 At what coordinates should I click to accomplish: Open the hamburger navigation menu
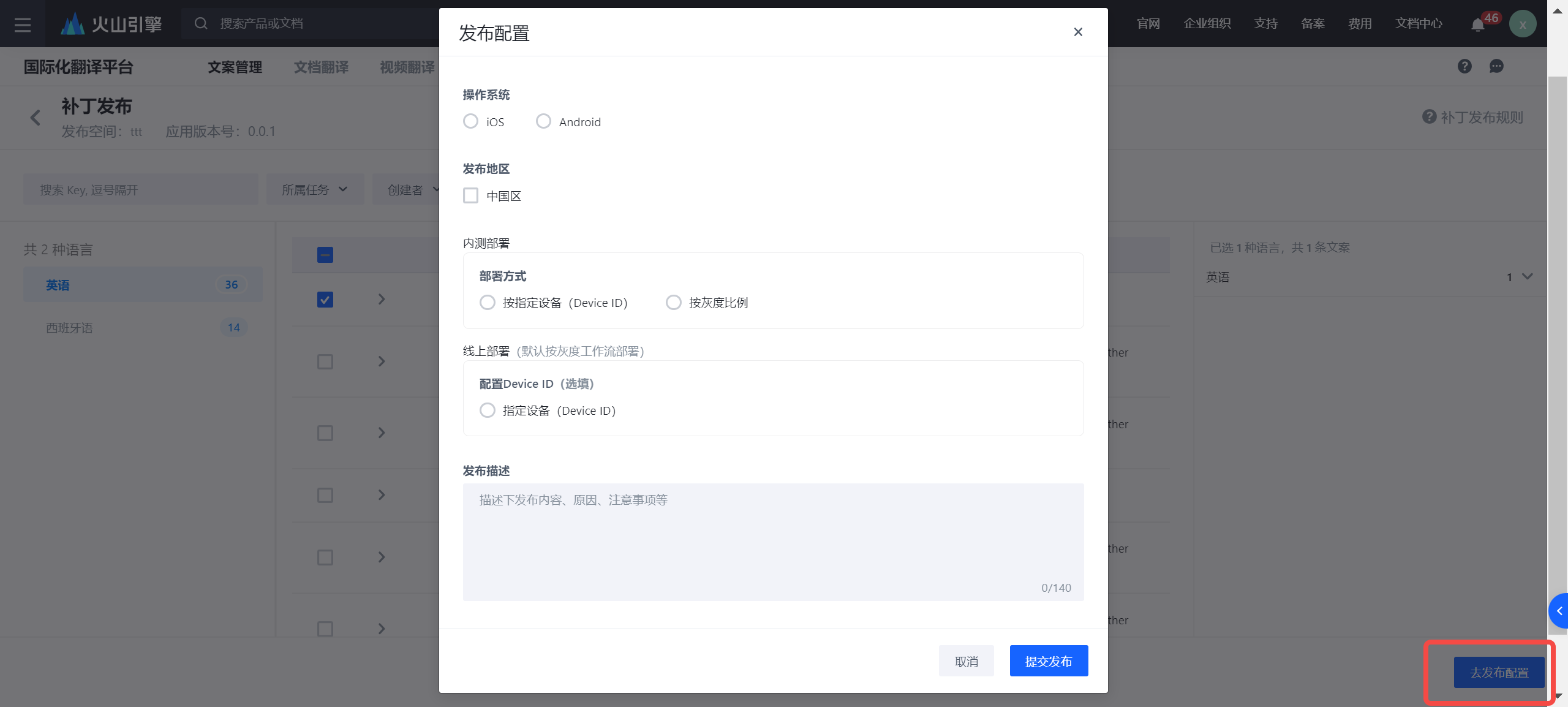click(x=23, y=25)
